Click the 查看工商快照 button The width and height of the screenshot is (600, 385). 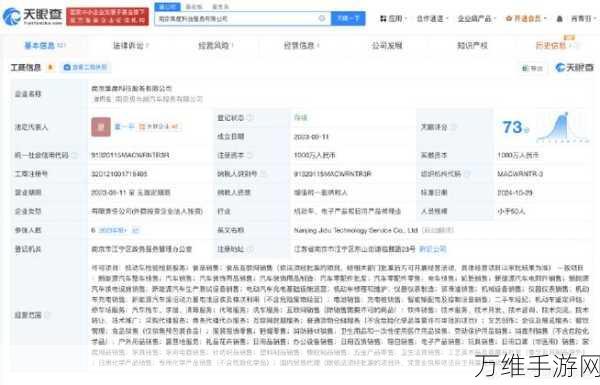pos(85,68)
